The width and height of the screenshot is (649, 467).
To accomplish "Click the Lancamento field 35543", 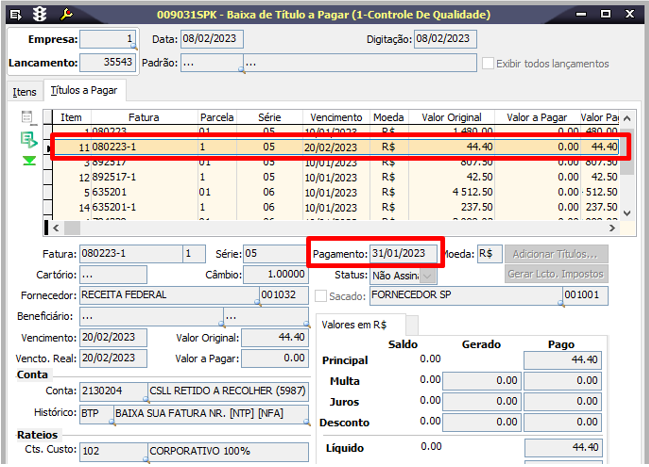I will [107, 62].
